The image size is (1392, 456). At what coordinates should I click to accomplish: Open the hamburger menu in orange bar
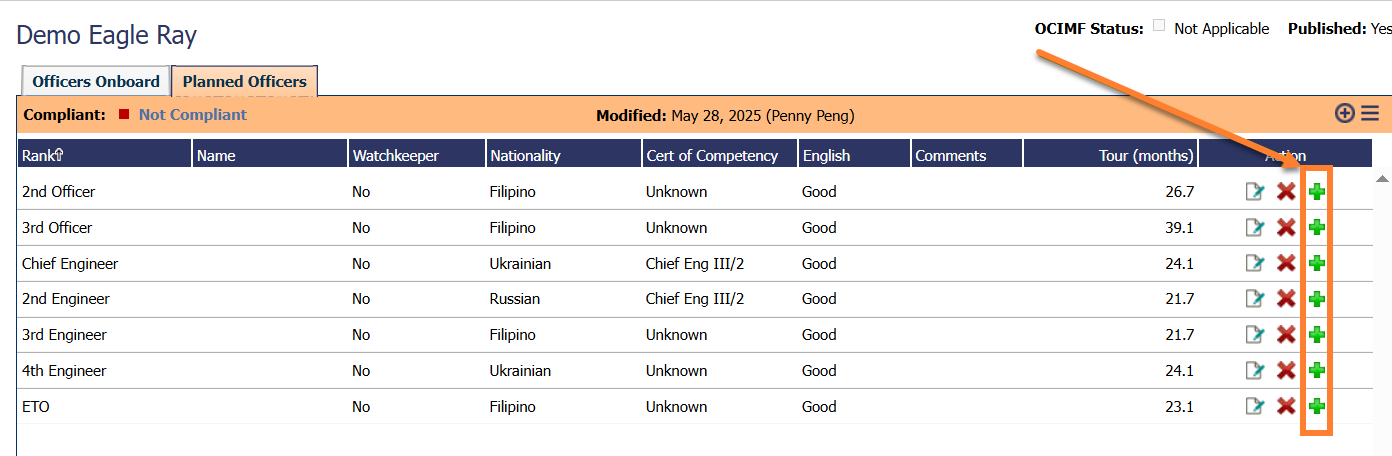(x=1369, y=114)
